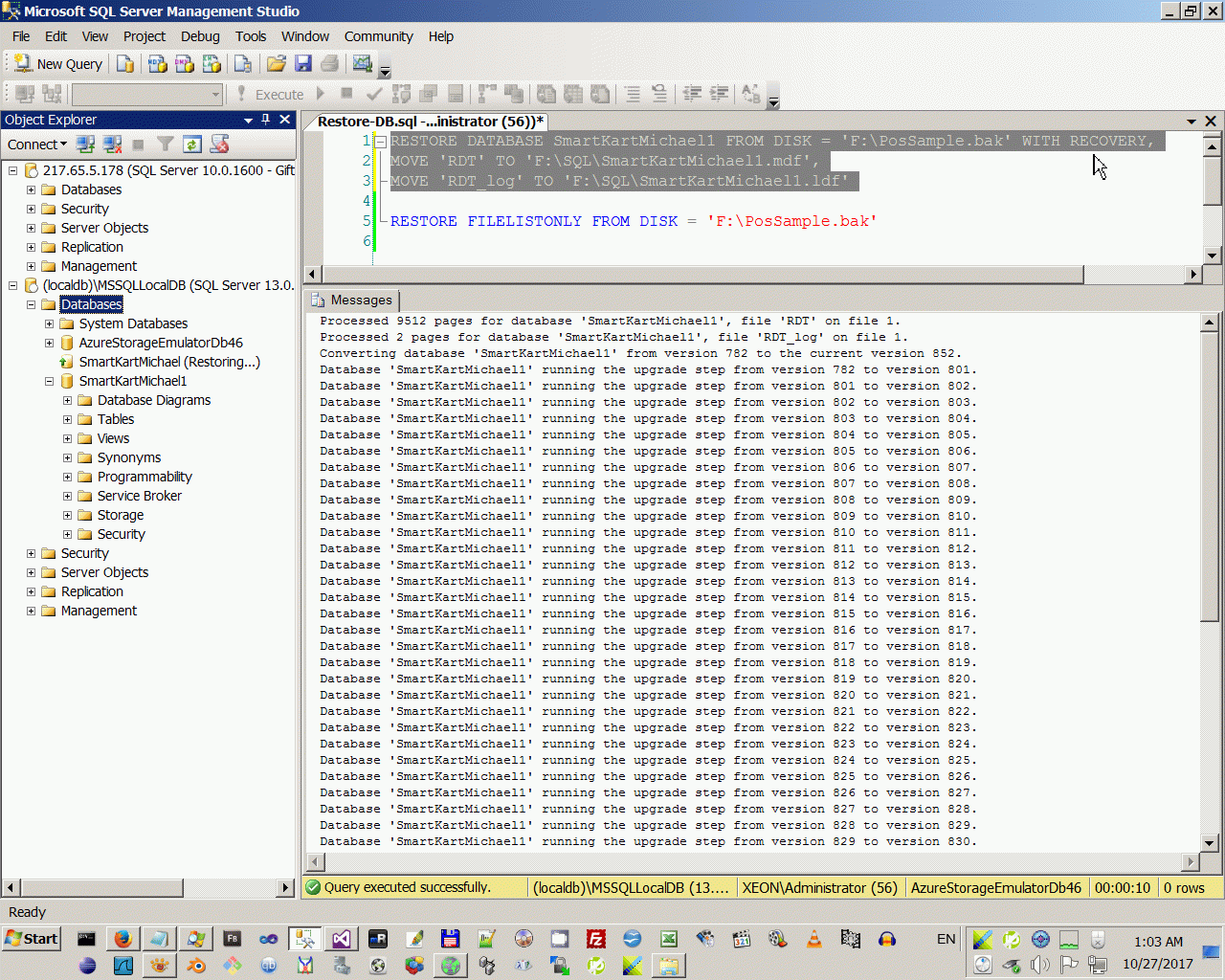This screenshot has height=980, width=1225.
Task: Click the Database Engine Query icon
Action: (x=125, y=64)
